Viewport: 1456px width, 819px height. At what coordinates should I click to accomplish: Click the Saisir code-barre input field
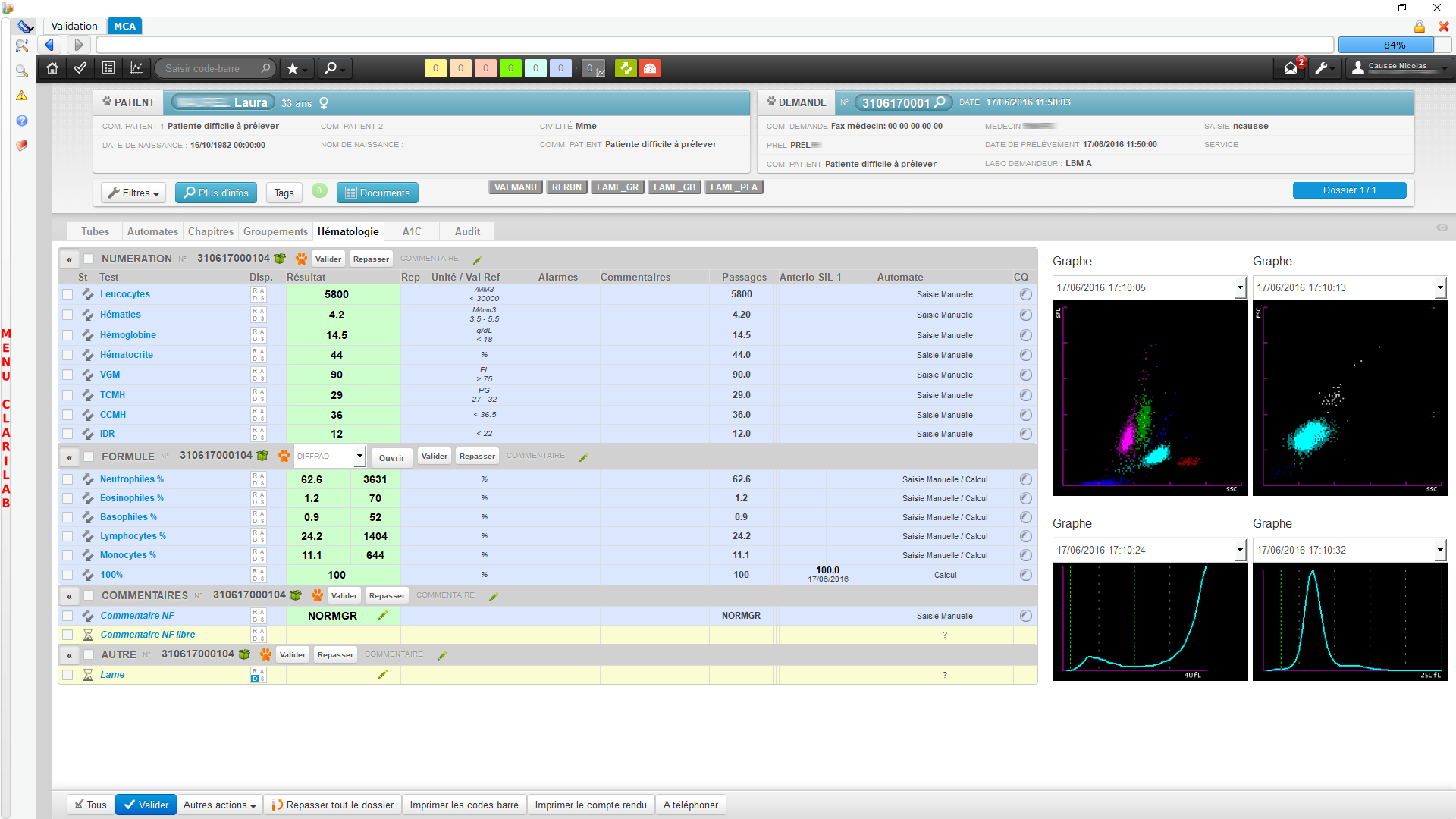click(215, 68)
